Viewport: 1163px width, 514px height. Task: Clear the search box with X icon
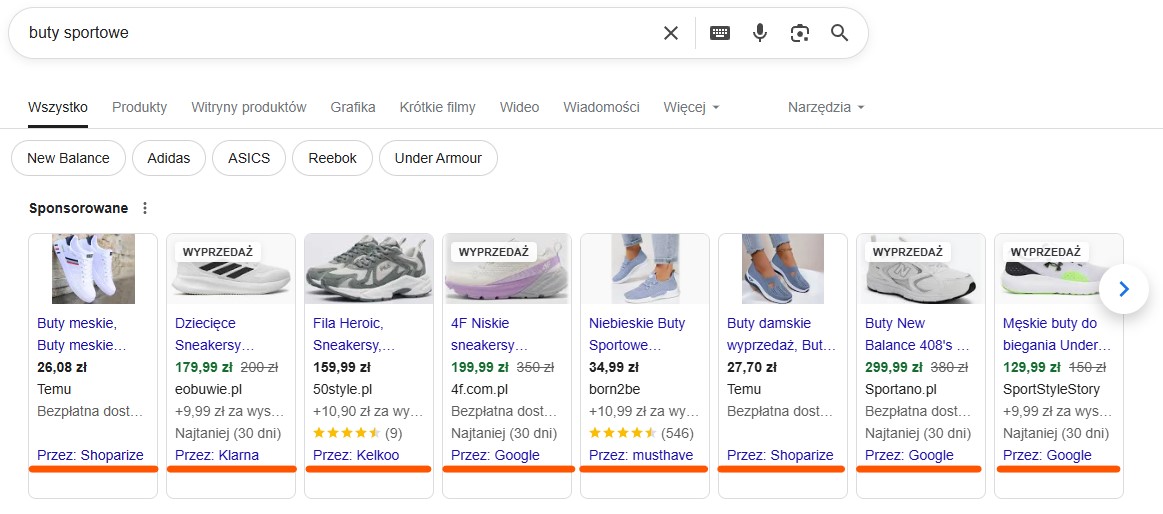671,33
